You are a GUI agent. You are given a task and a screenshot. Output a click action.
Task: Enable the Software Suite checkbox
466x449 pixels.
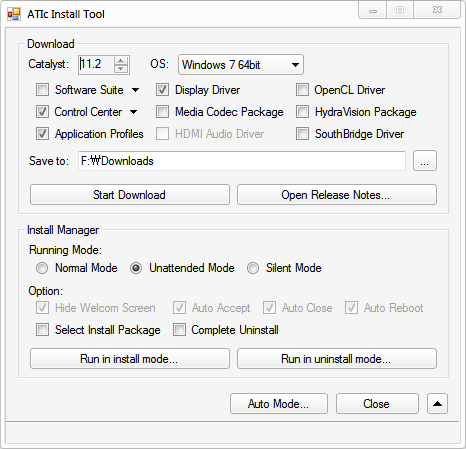pyautogui.click(x=42, y=90)
